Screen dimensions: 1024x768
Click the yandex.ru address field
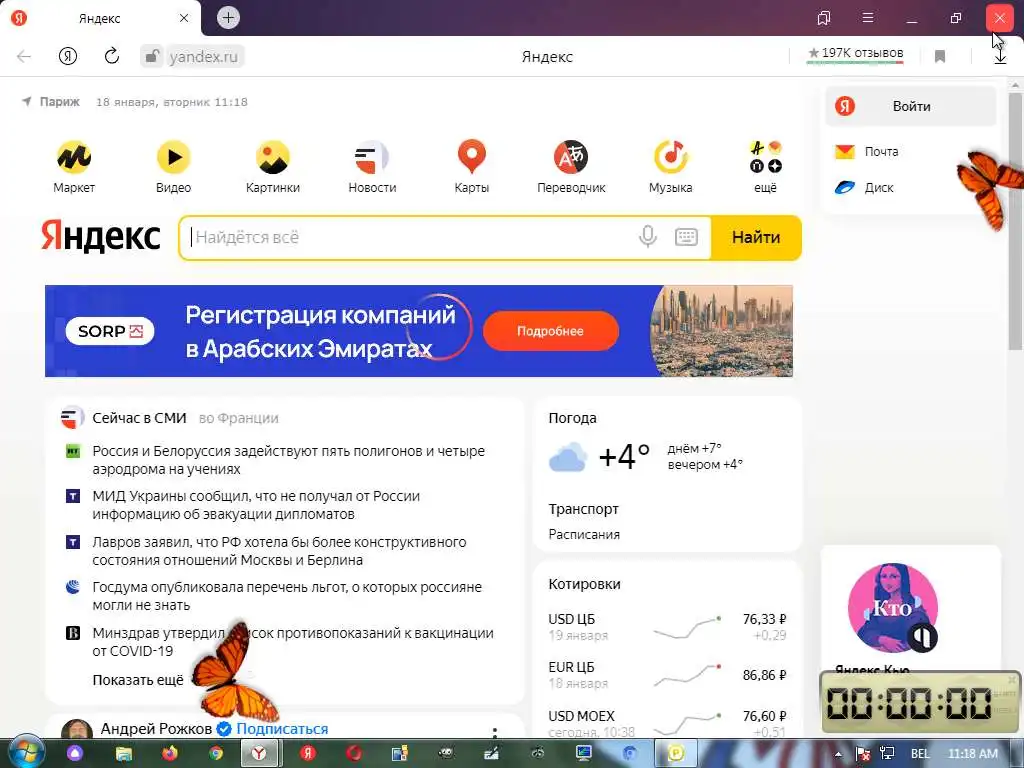point(204,57)
